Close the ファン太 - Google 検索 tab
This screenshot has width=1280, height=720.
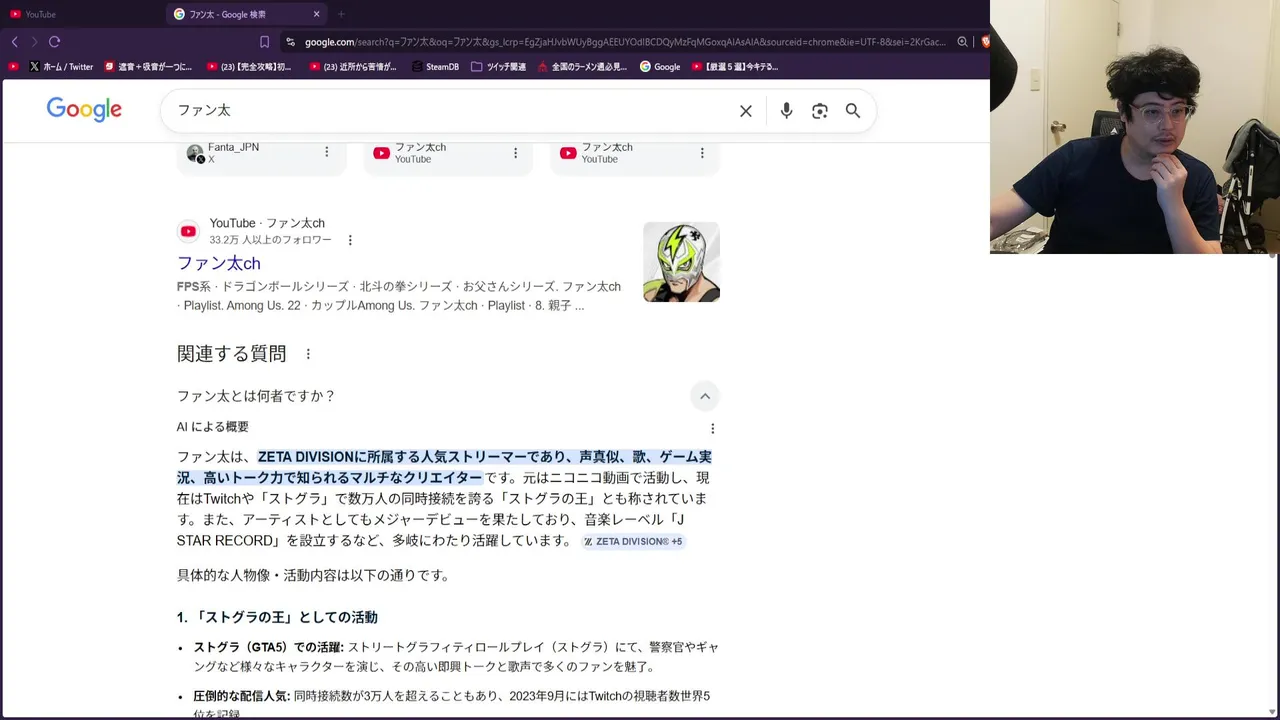pos(317,14)
